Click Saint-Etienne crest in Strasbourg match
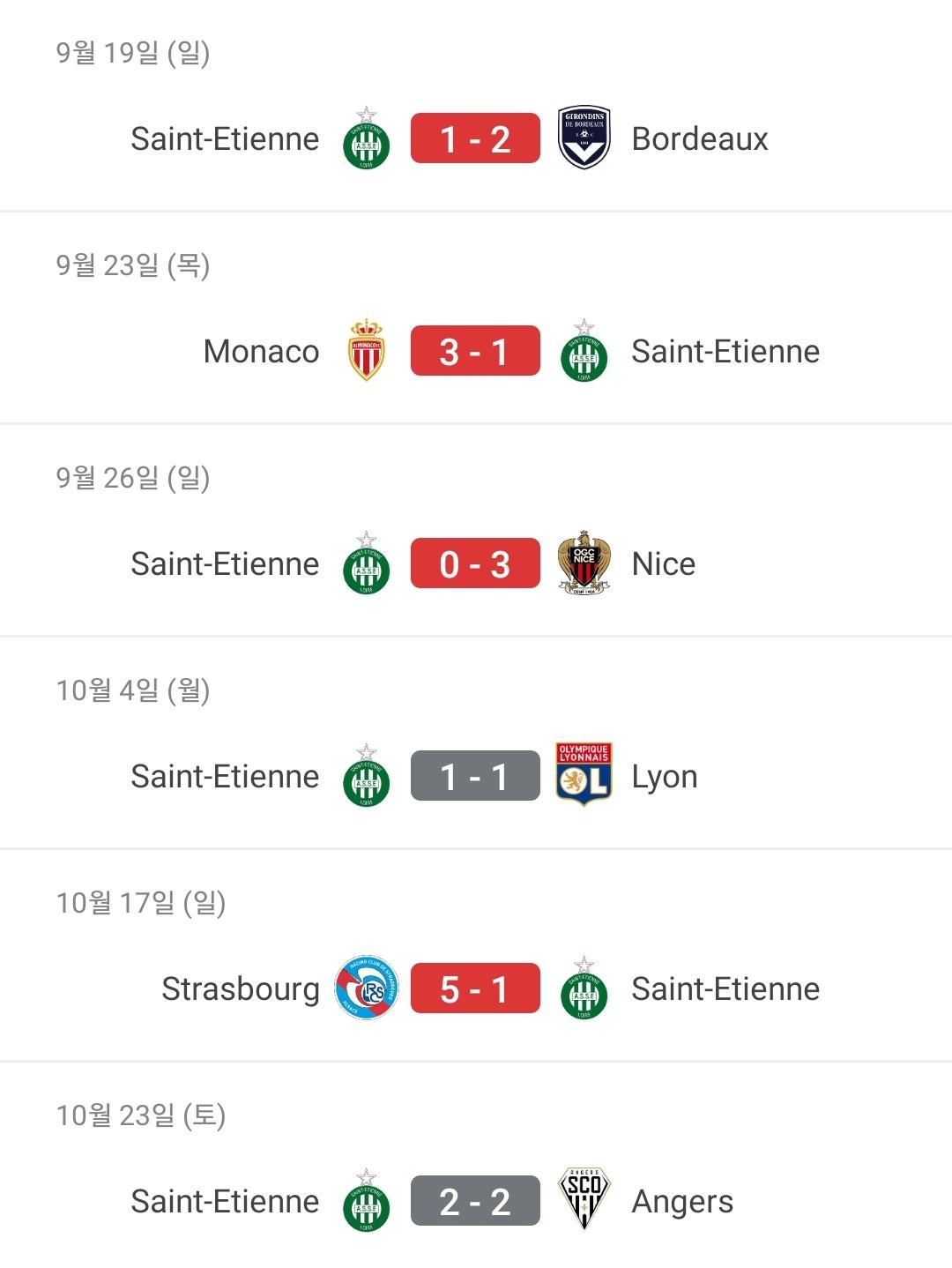The width and height of the screenshot is (952, 1268). point(584,988)
